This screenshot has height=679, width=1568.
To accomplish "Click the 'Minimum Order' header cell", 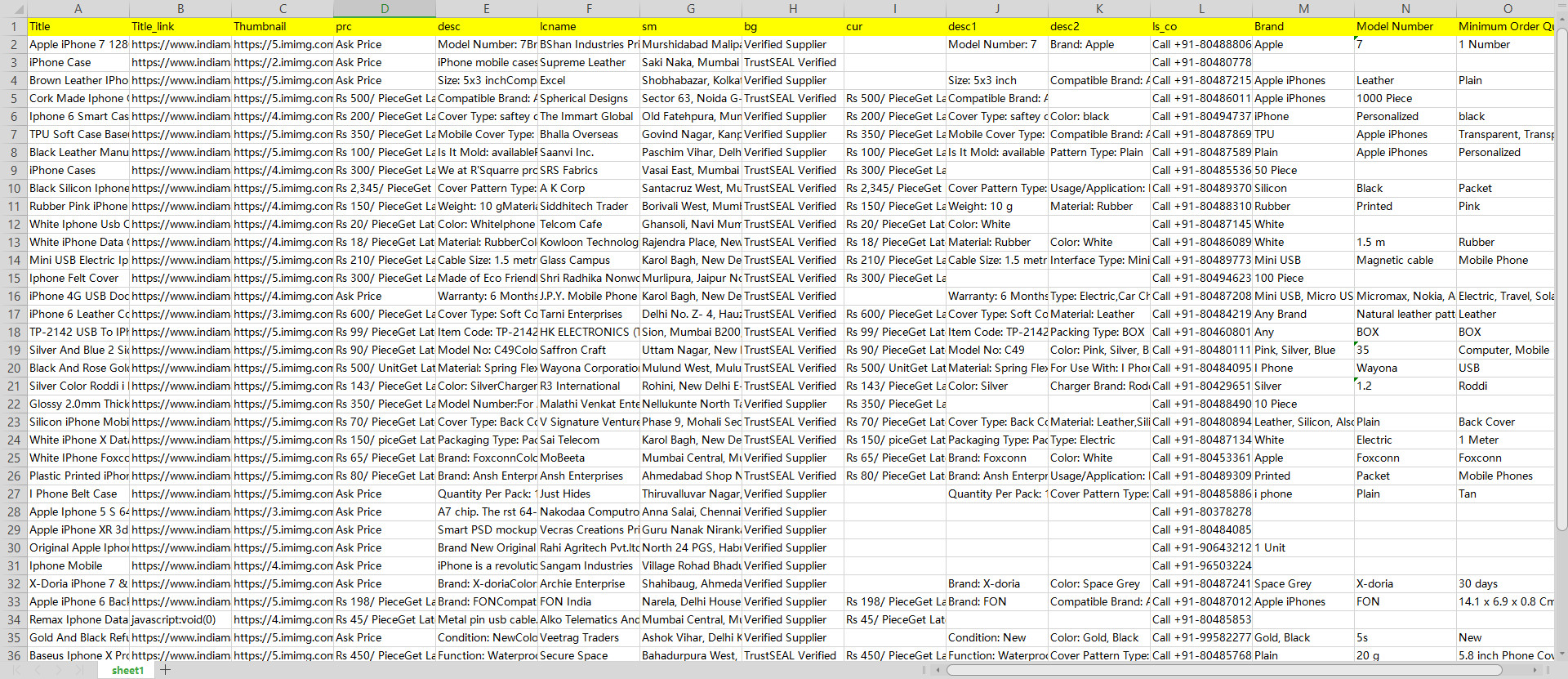I will coord(1507,27).
